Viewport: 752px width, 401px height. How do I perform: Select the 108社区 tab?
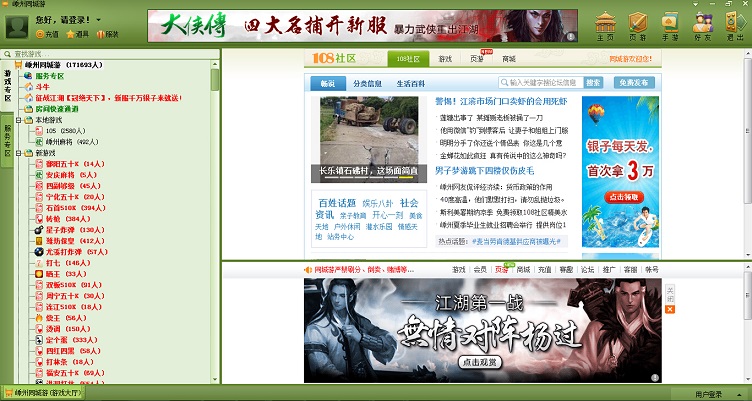click(408, 59)
